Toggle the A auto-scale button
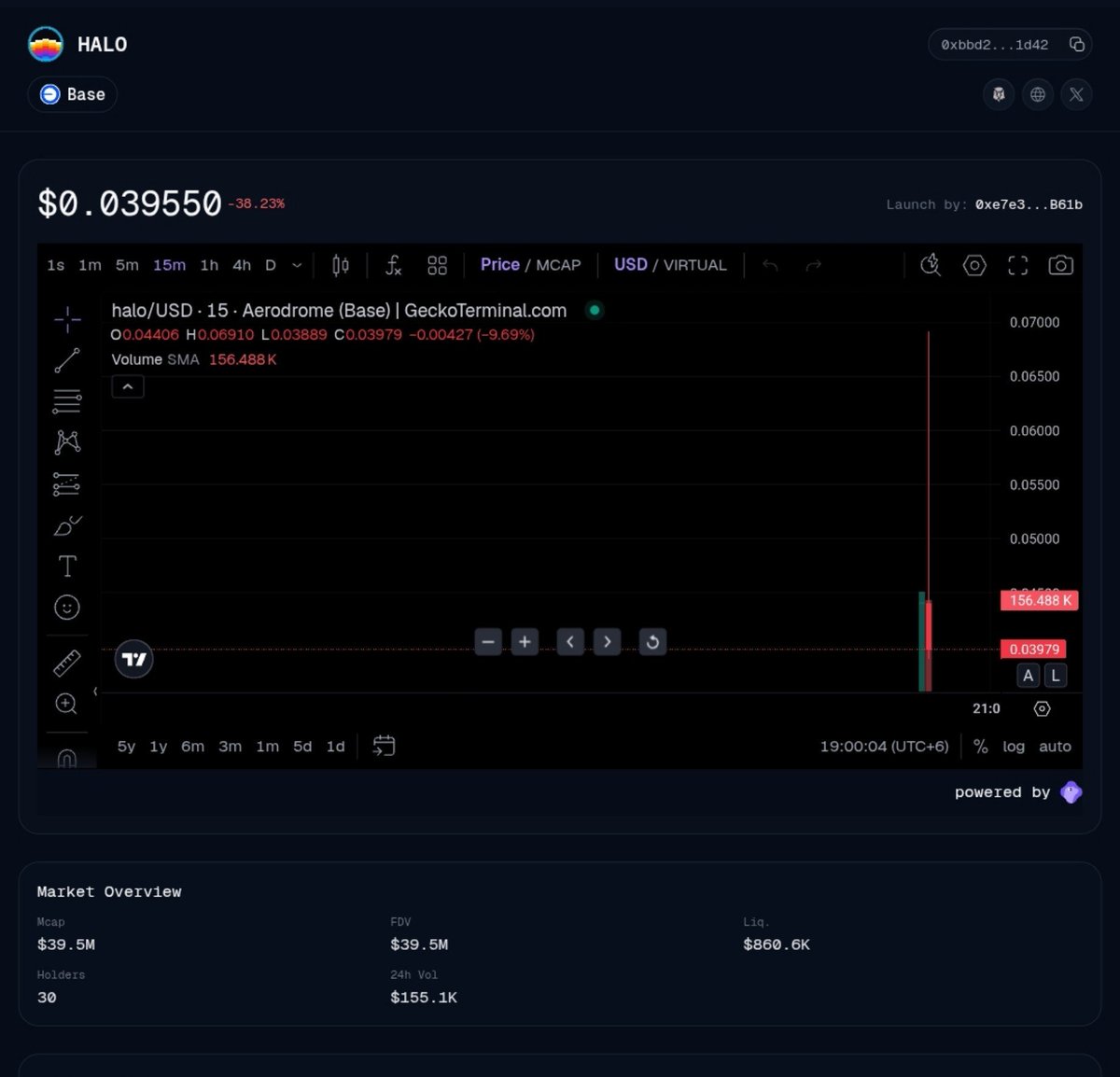Viewport: 1120px width, 1077px height. tap(1028, 676)
